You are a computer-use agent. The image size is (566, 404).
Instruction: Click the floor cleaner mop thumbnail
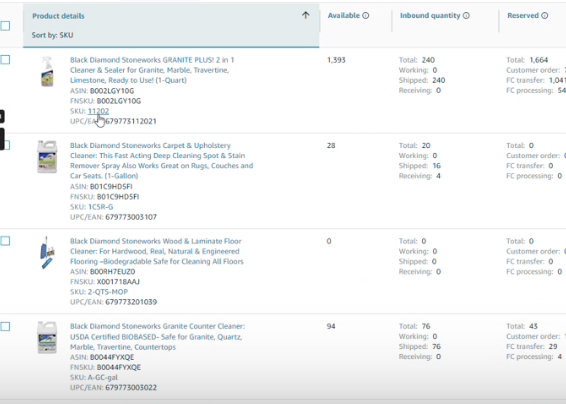tap(47, 253)
